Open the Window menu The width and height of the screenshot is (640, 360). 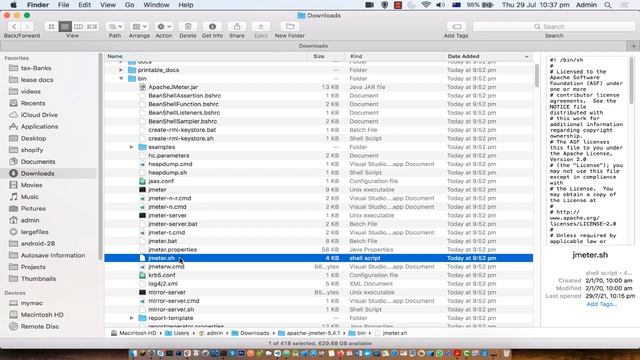(156, 5)
